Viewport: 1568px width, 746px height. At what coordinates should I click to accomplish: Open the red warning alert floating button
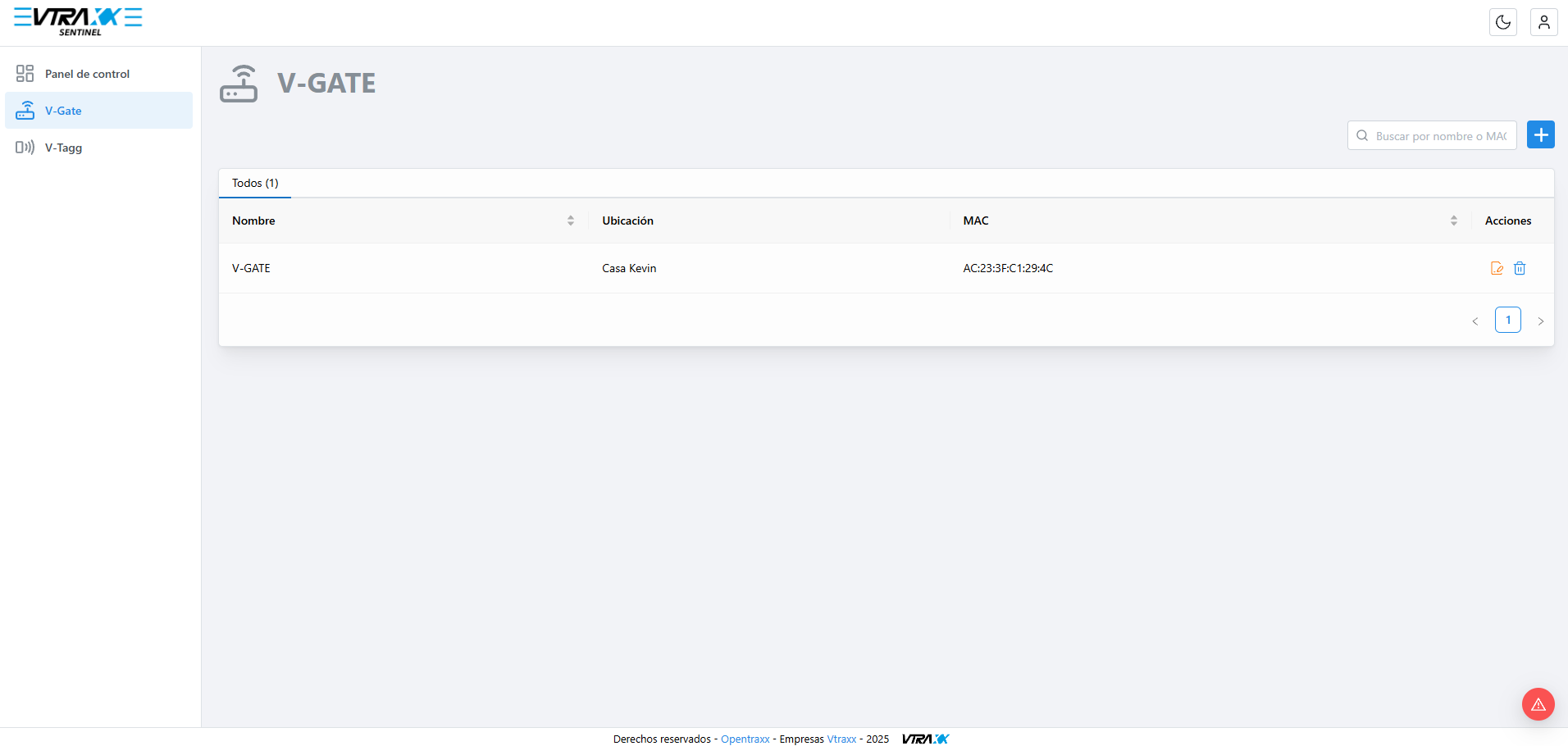point(1538,704)
